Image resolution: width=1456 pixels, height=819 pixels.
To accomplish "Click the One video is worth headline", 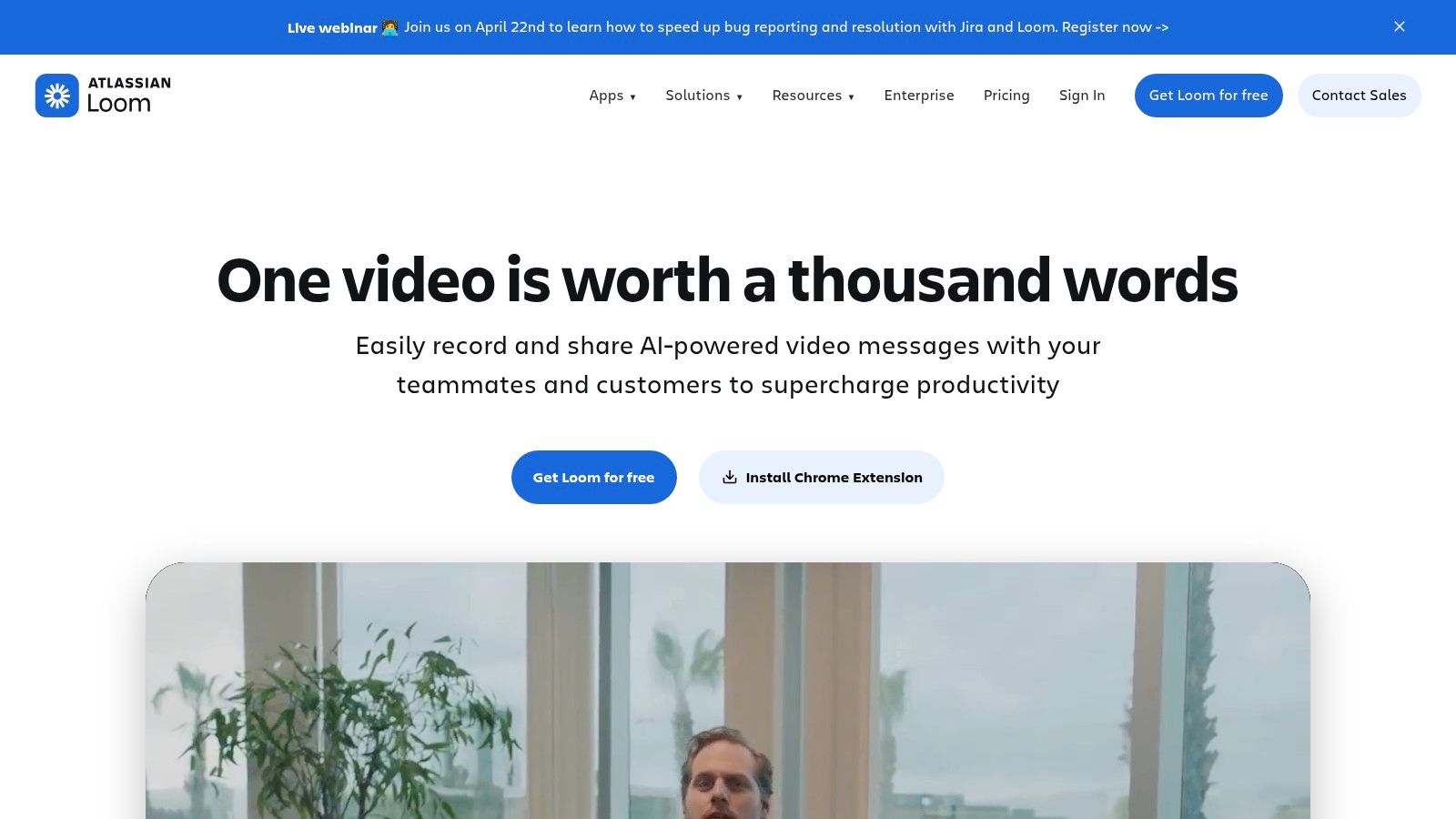I will point(727,280).
